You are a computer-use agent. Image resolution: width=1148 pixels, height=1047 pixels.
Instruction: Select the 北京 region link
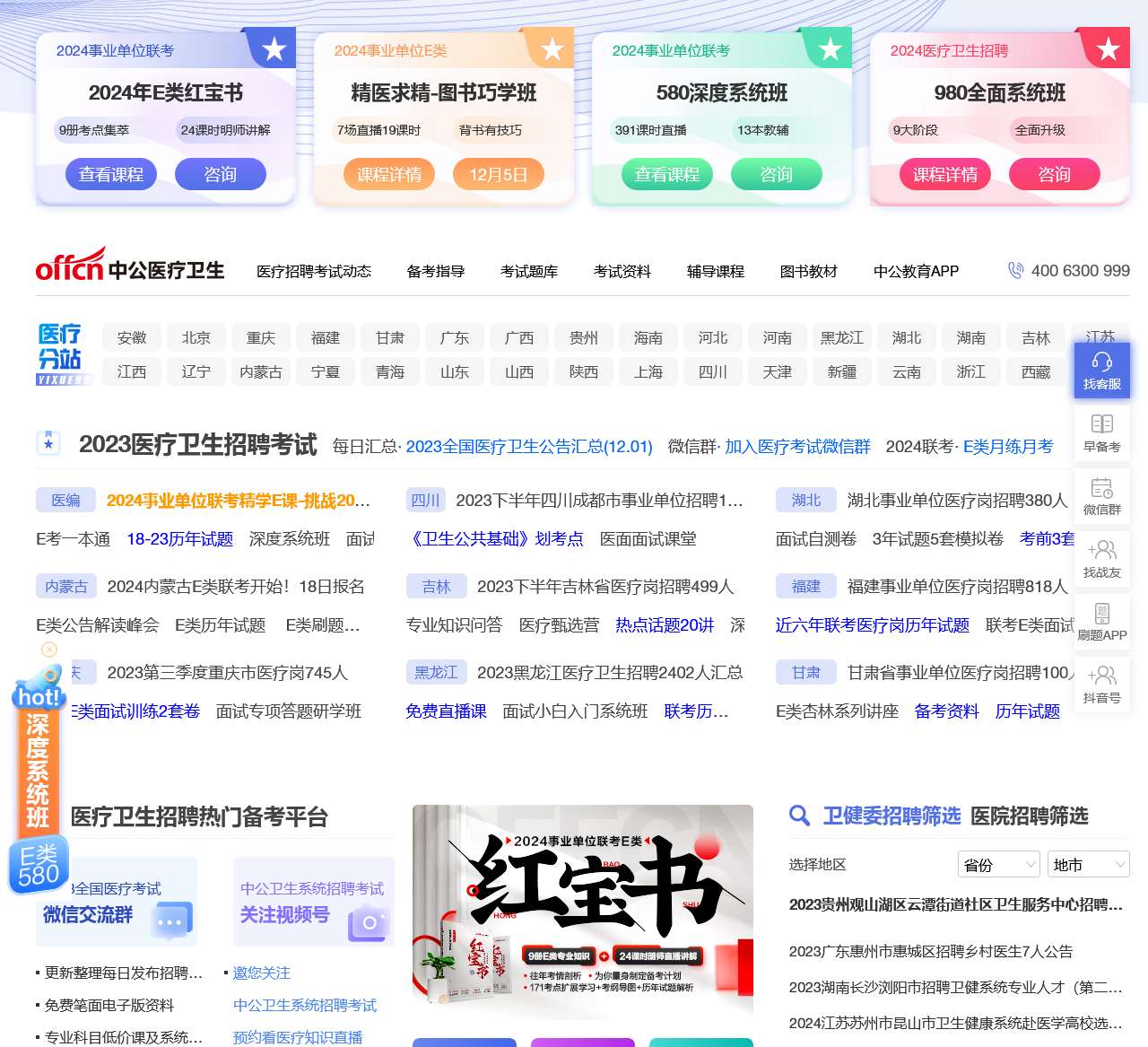[196, 337]
